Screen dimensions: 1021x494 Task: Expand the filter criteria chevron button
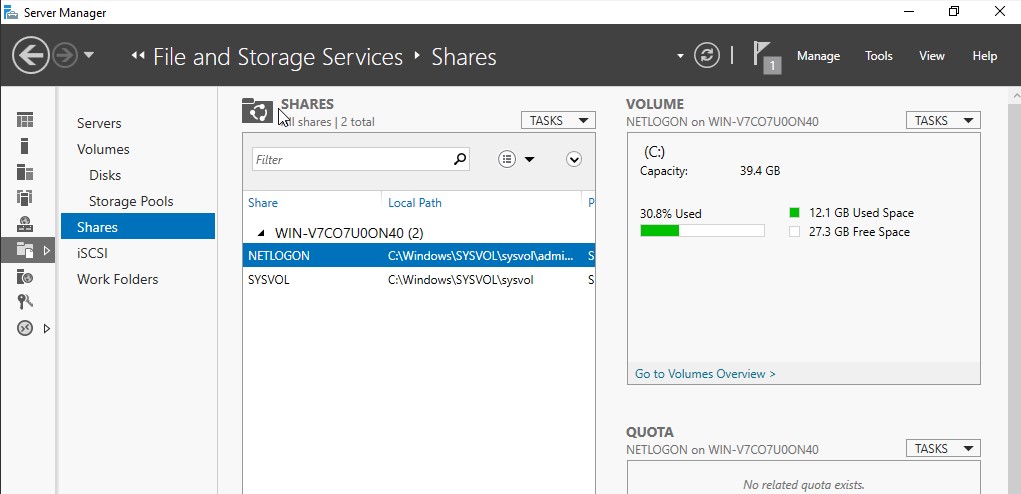point(574,159)
